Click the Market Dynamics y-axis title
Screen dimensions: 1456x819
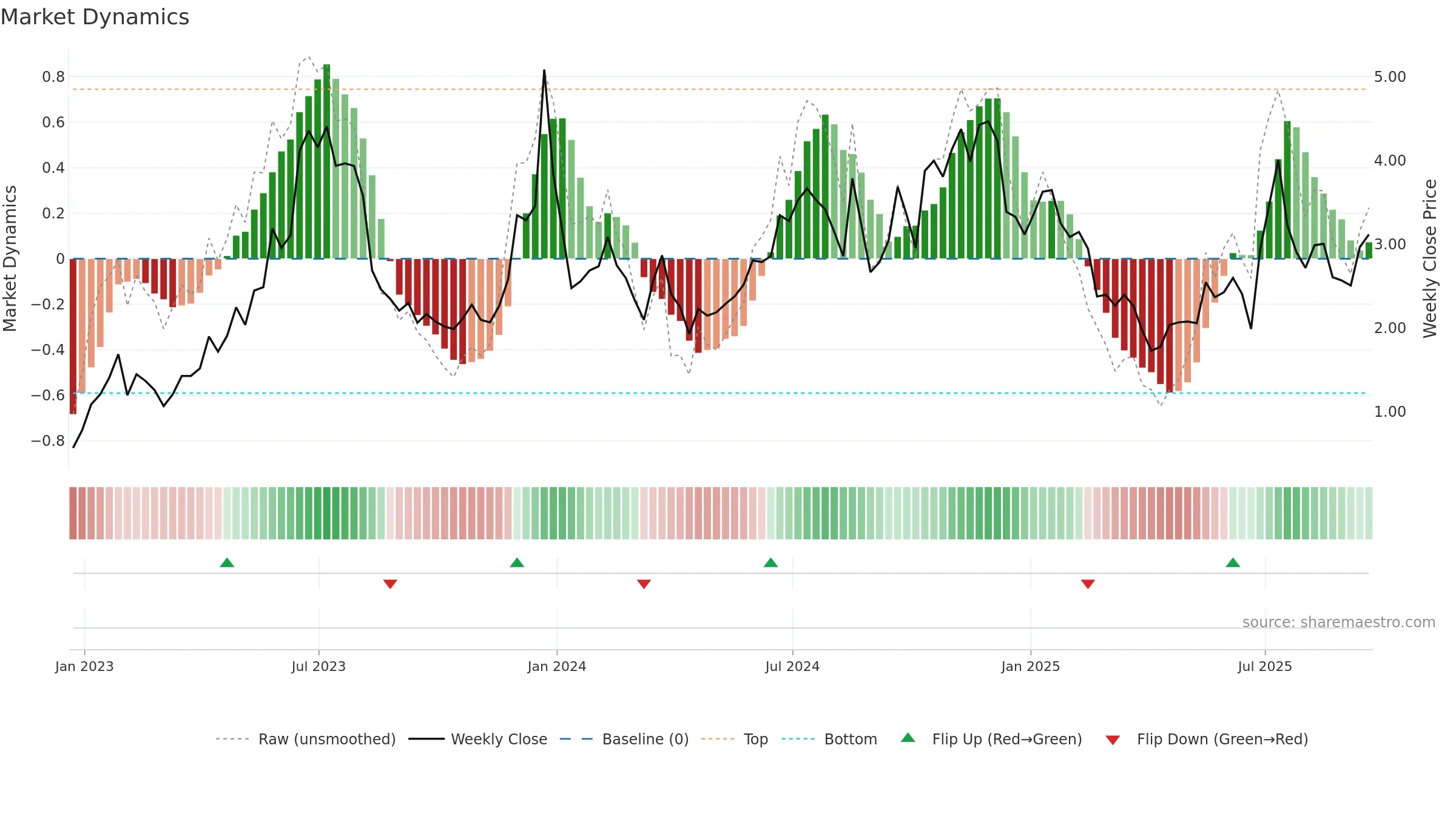tap(10, 258)
